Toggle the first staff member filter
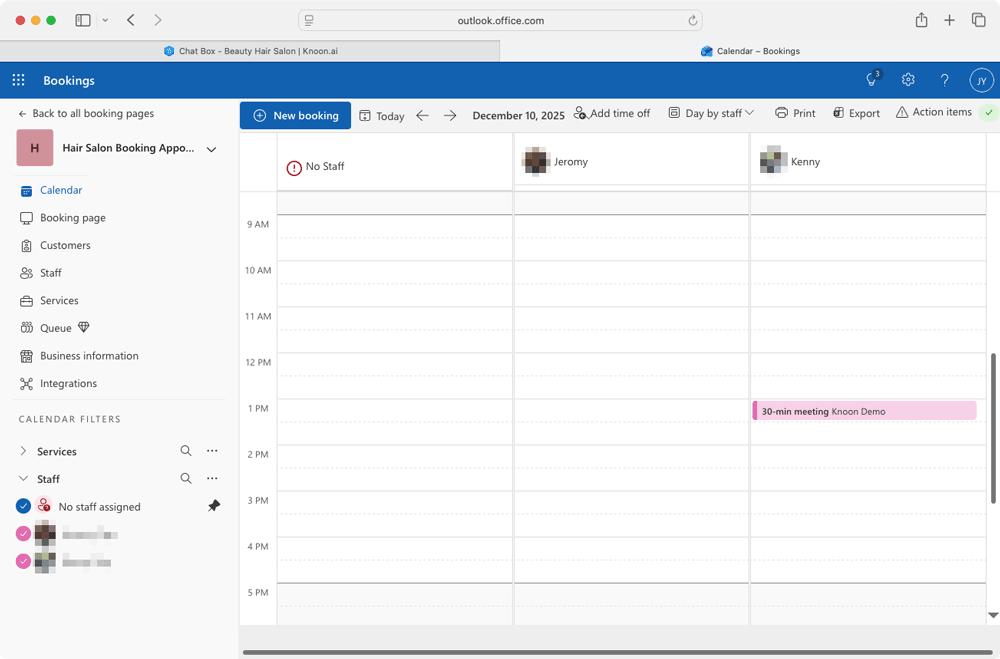This screenshot has height=659, width=1000. [22, 533]
